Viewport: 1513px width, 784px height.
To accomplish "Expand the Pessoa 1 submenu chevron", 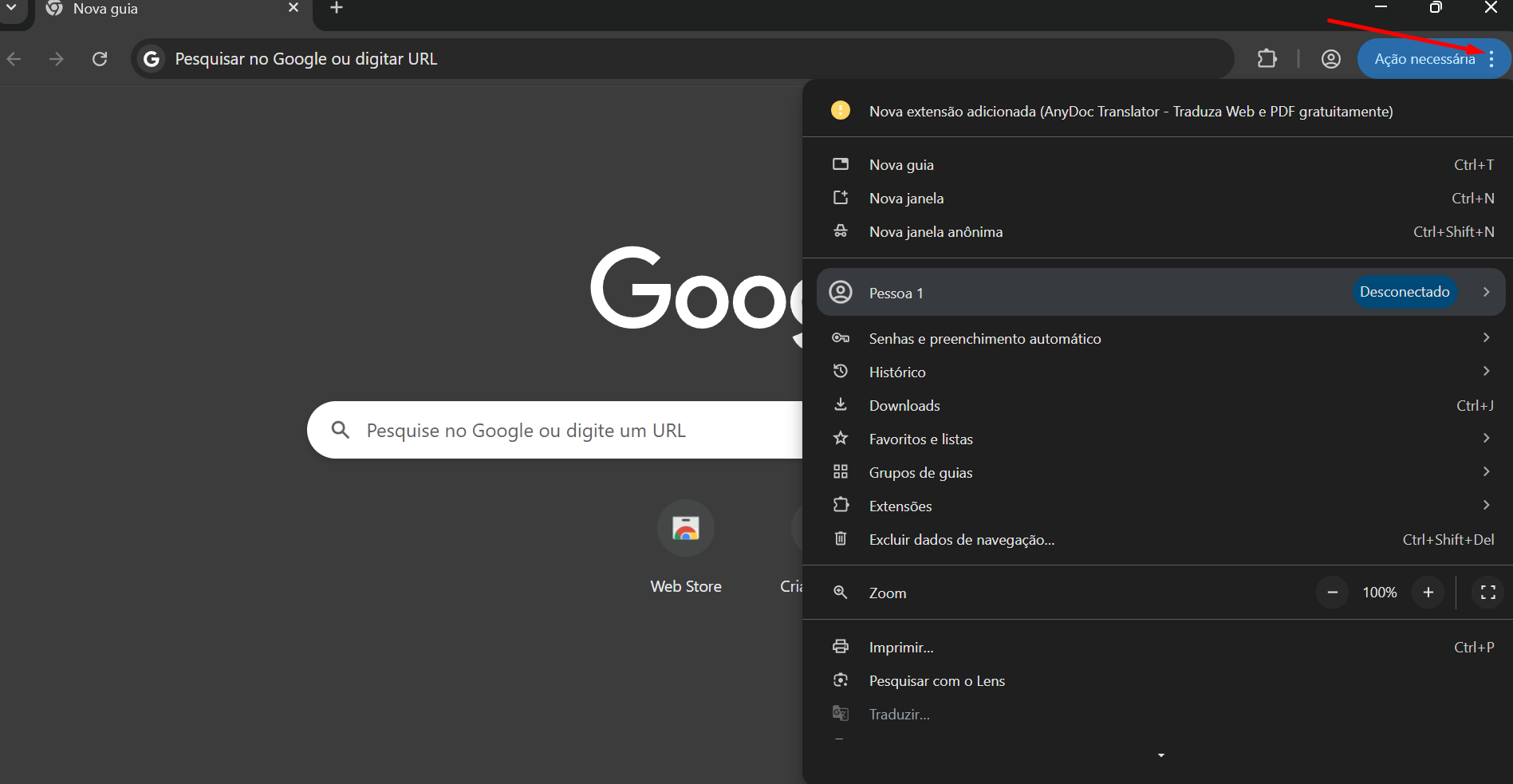I will tap(1486, 292).
